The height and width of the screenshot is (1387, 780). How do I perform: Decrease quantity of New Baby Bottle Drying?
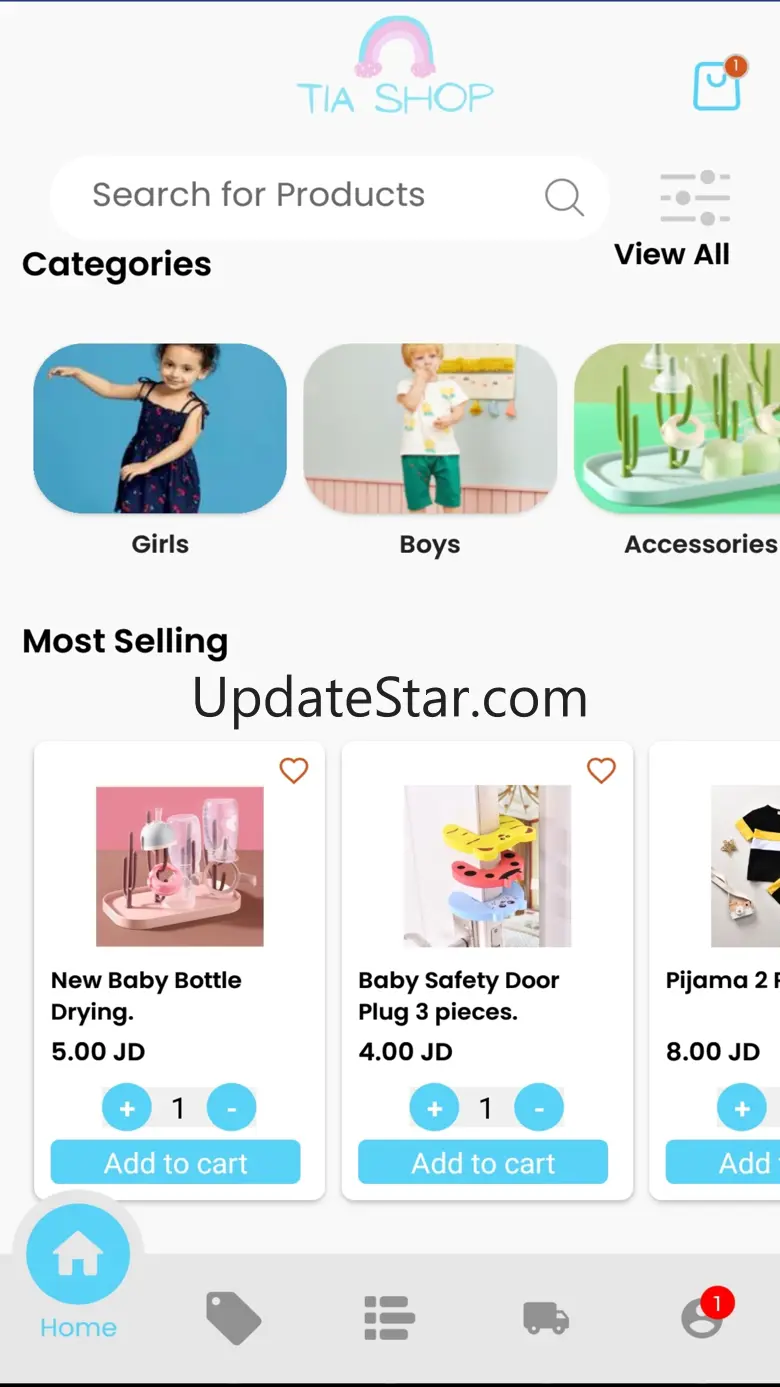click(x=231, y=1109)
